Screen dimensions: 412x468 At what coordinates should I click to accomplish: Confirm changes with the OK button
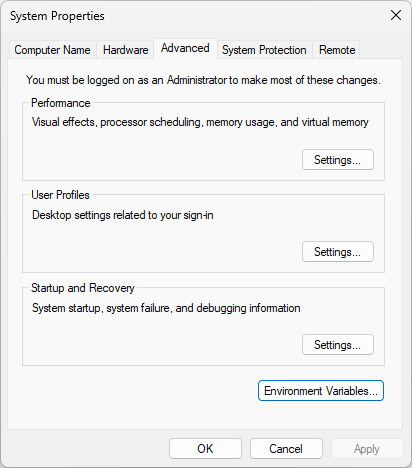205,449
